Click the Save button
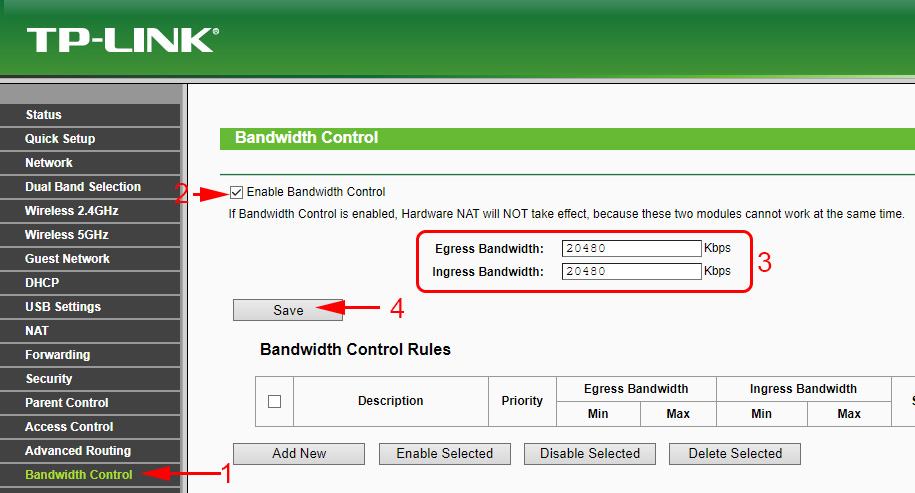915x493 pixels. click(x=288, y=310)
